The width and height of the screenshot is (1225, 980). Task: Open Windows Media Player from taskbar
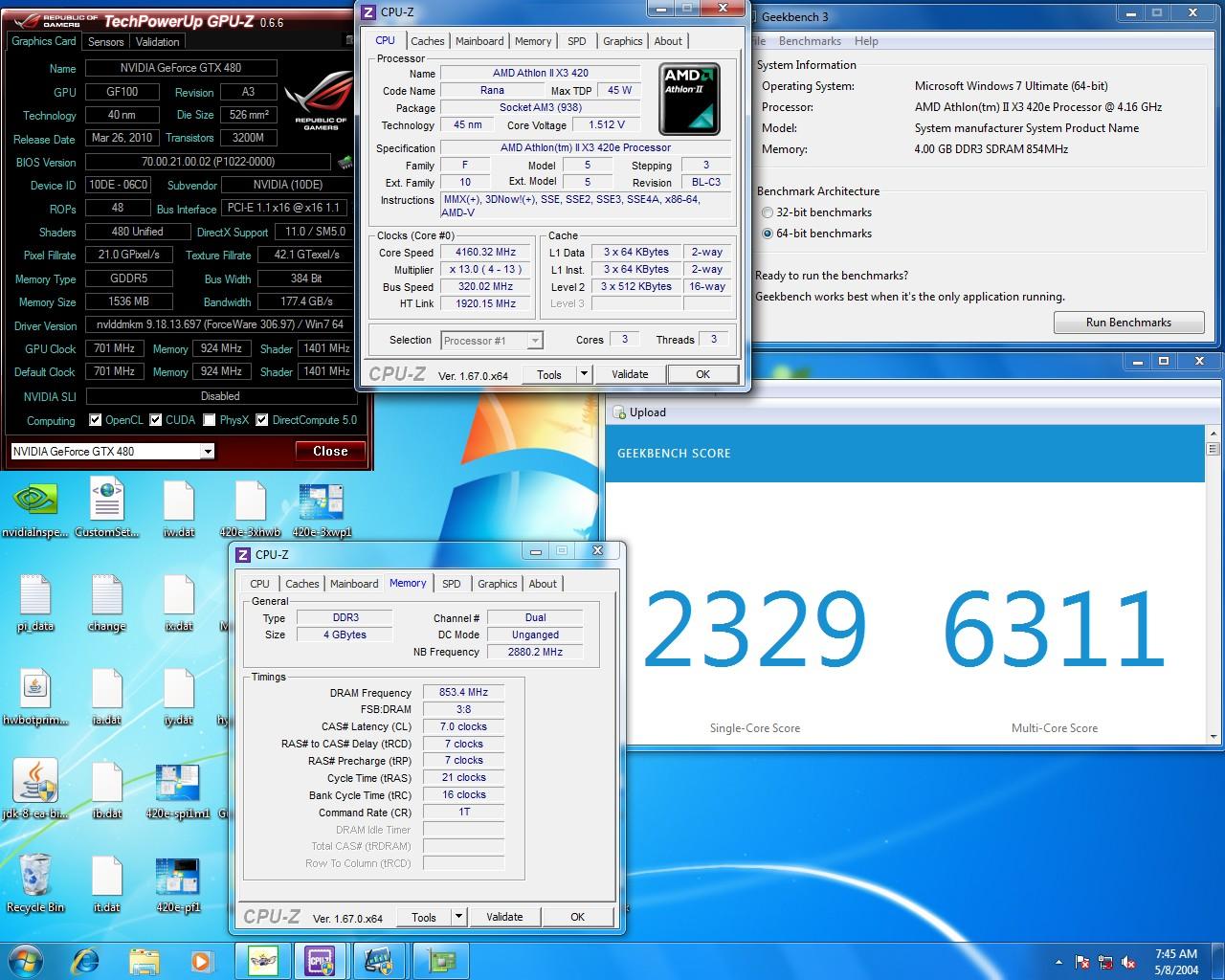point(201,960)
